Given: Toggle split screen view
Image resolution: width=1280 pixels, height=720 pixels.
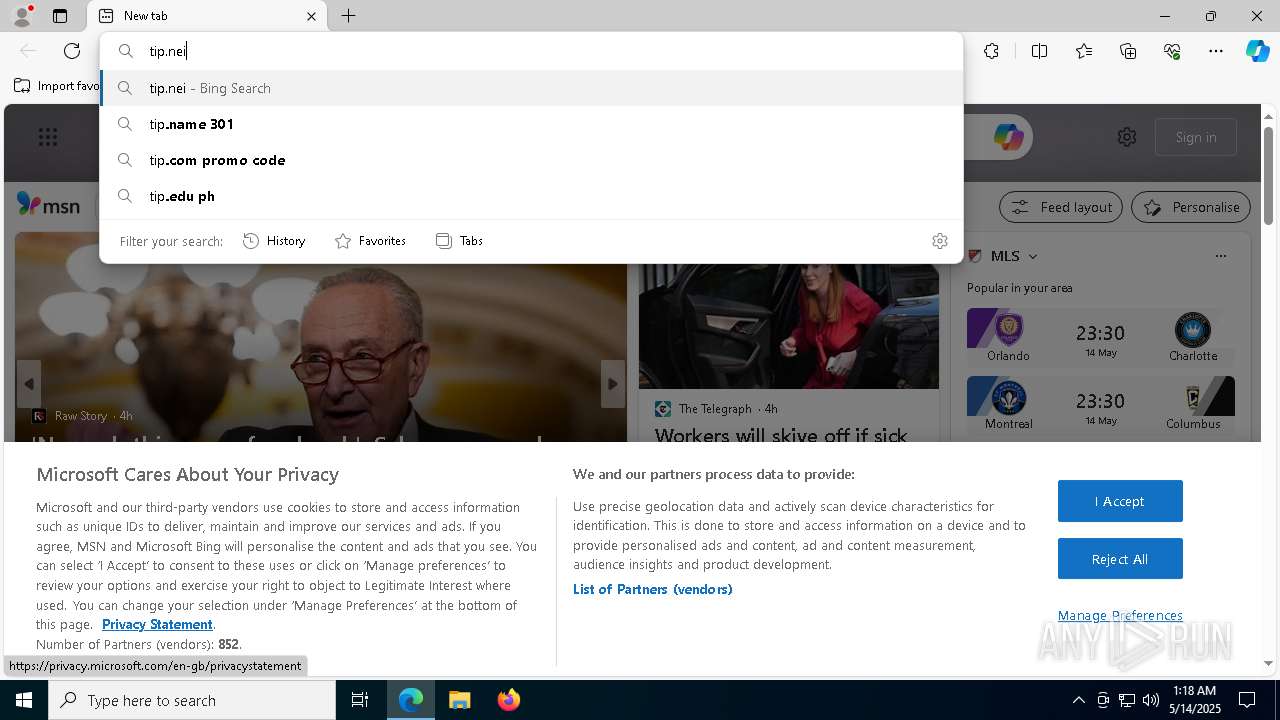Looking at the screenshot, I should click(x=1039, y=51).
